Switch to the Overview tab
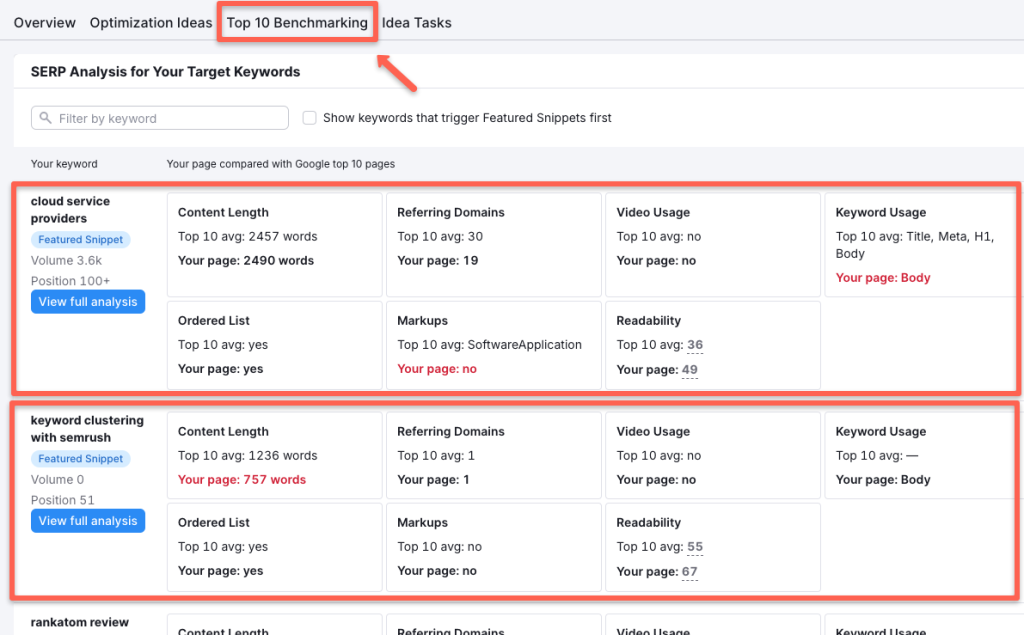This screenshot has height=635, width=1024. 44,22
